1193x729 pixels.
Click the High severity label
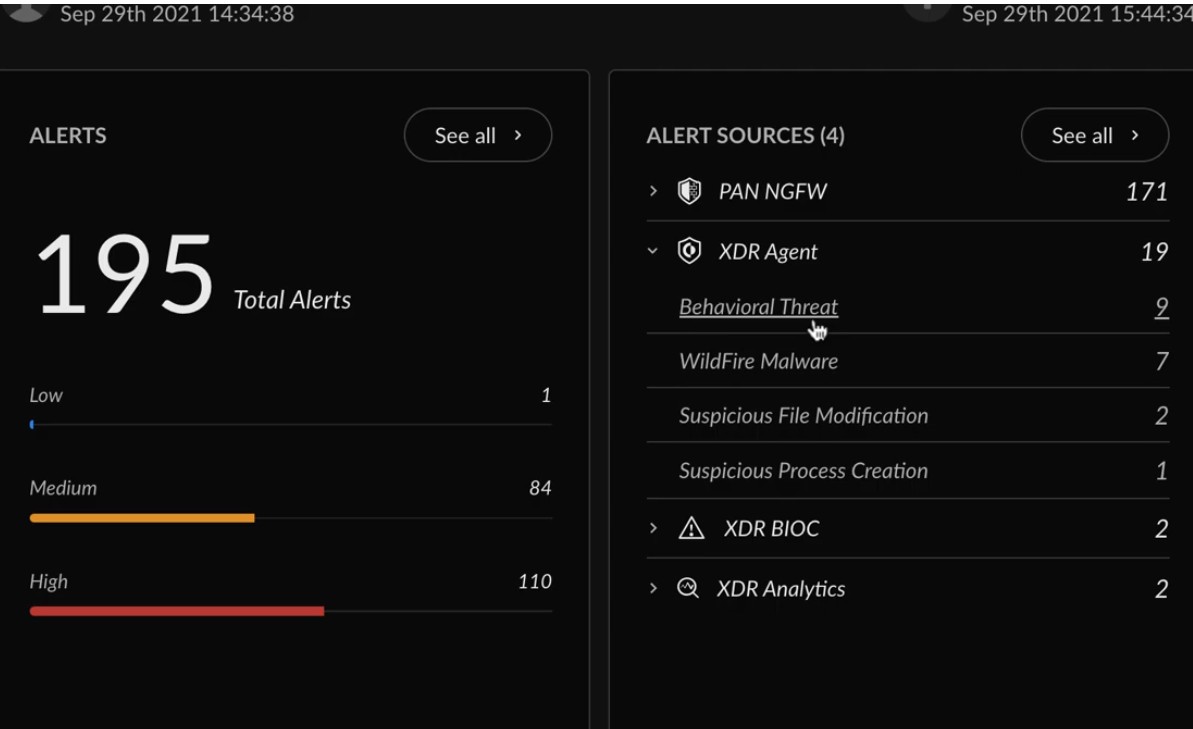[x=49, y=581]
